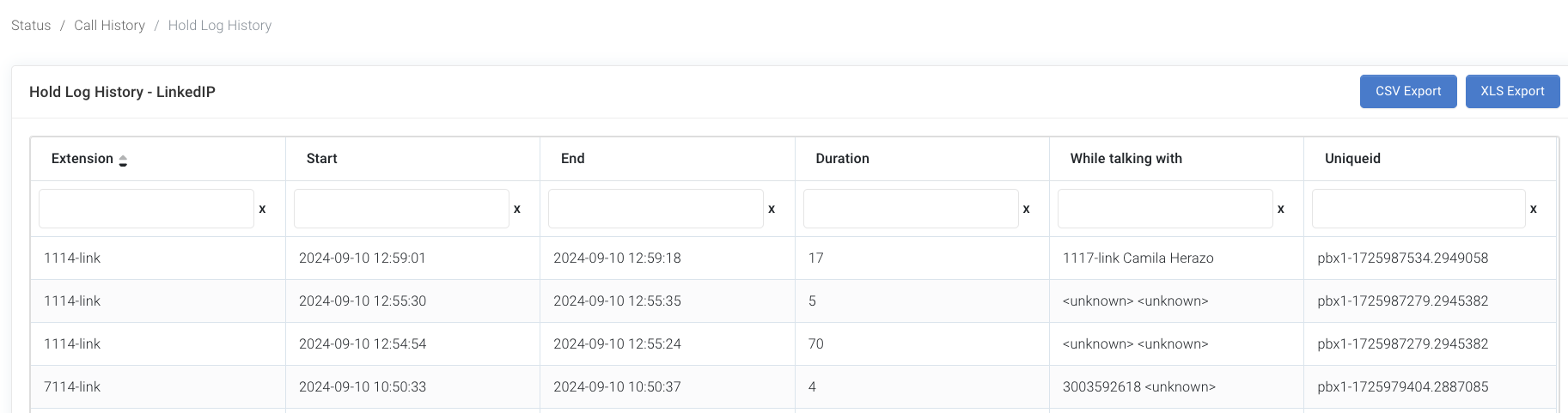The image size is (1568, 413).
Task: Open the Status breadcrumb link
Action: 31,26
